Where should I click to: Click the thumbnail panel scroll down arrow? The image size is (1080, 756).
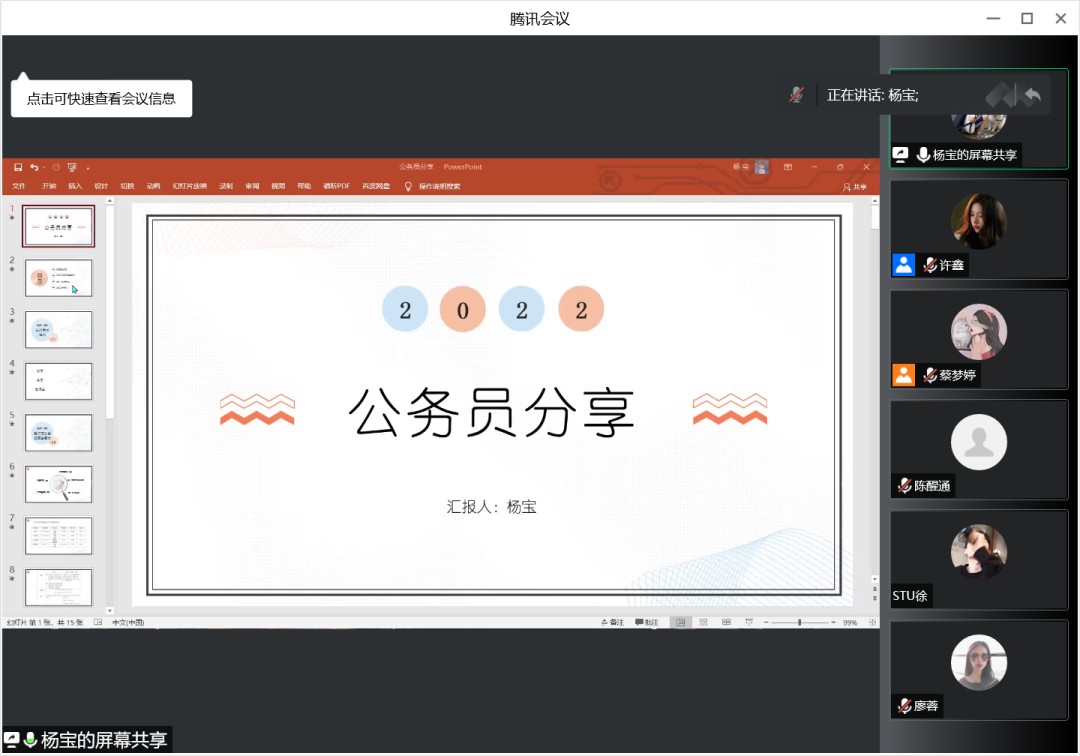[110, 610]
